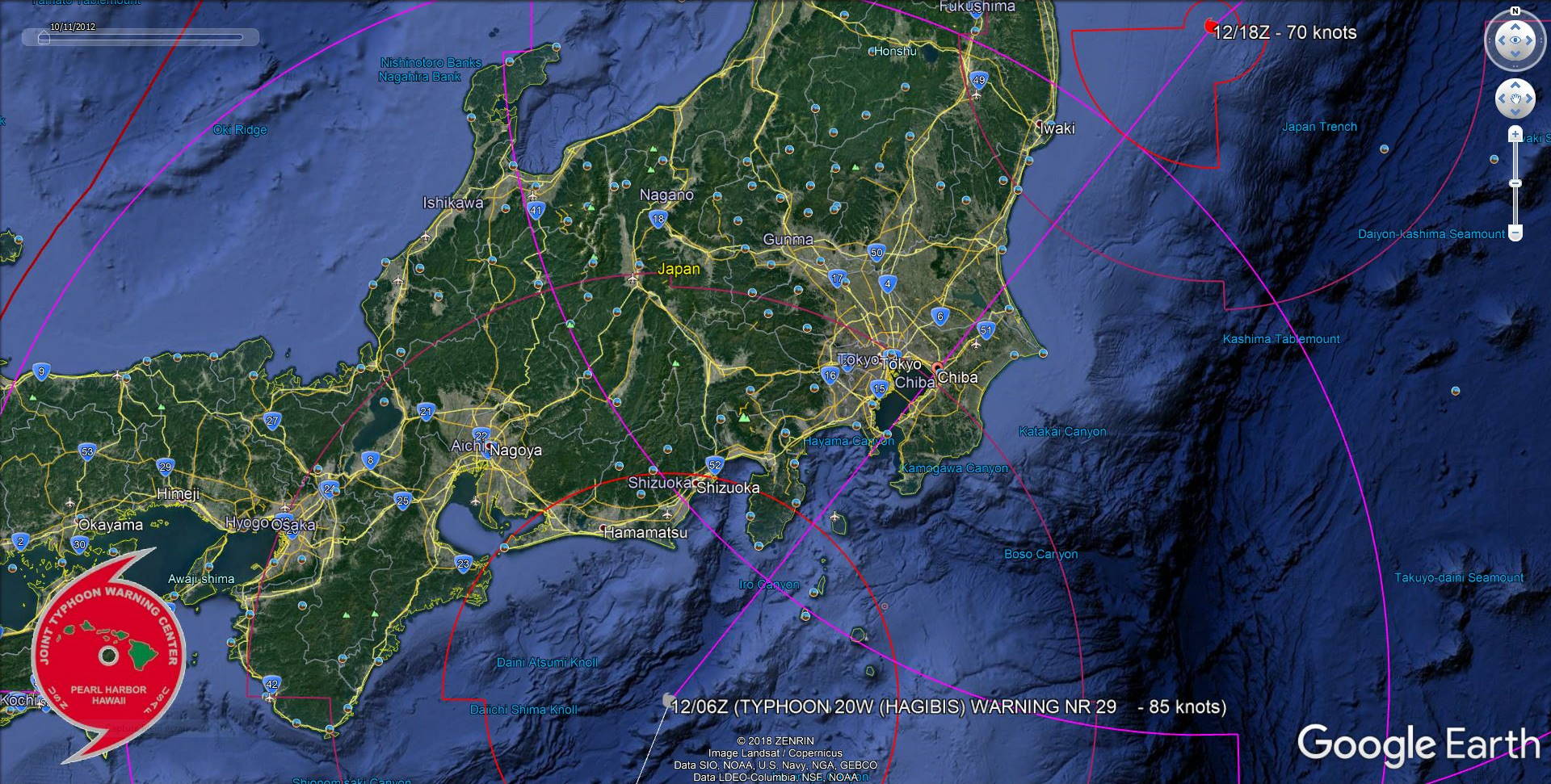Click the zoom slider thumb

1515,182
